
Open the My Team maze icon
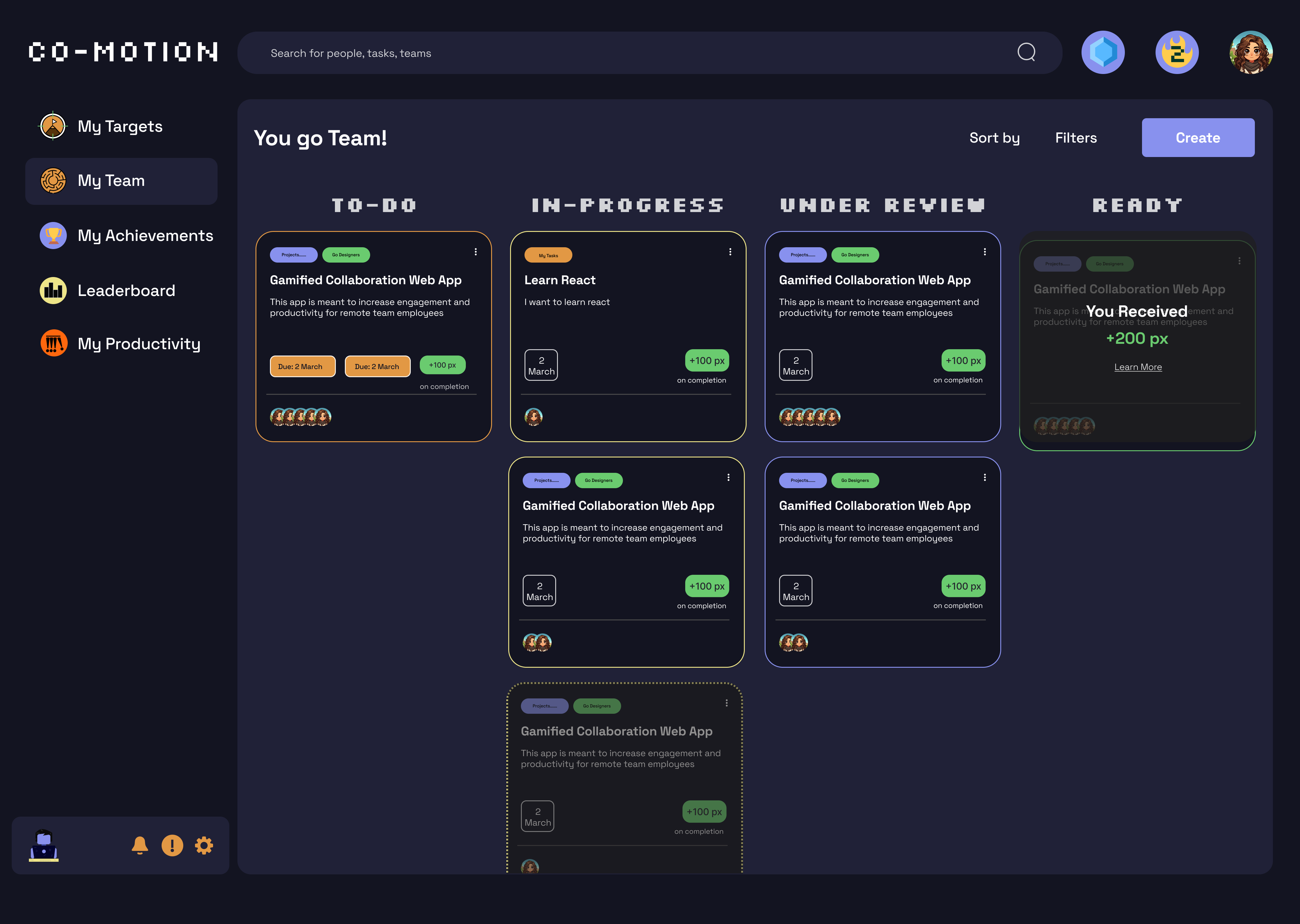click(x=52, y=180)
